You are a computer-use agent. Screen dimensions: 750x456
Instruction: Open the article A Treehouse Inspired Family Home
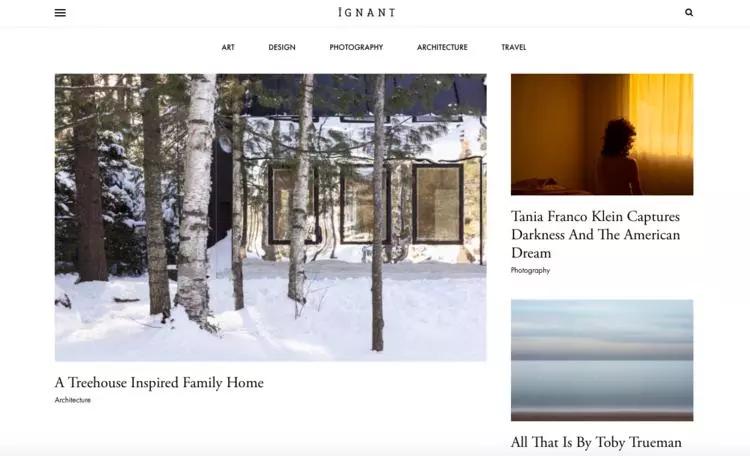tap(159, 383)
